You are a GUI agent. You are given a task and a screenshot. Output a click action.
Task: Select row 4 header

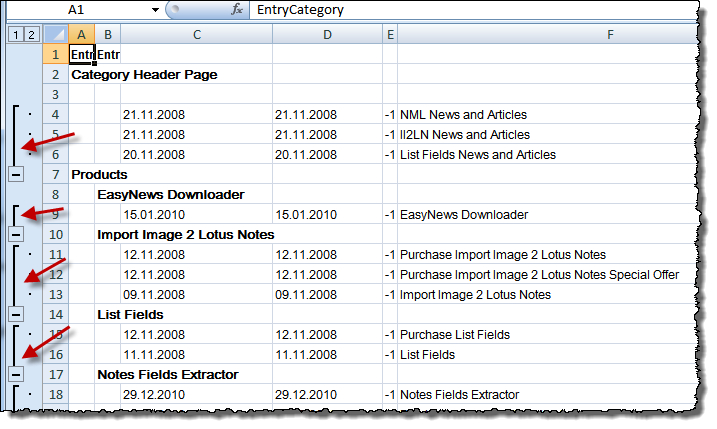56,114
